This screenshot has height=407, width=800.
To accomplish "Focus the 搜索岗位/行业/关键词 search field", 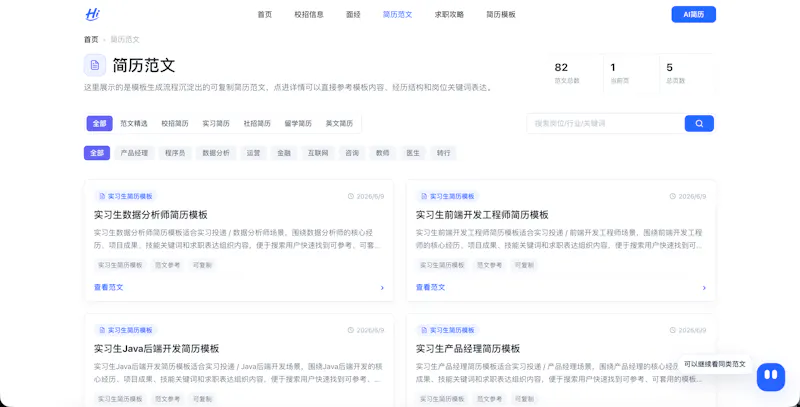I will pyautogui.click(x=606, y=123).
